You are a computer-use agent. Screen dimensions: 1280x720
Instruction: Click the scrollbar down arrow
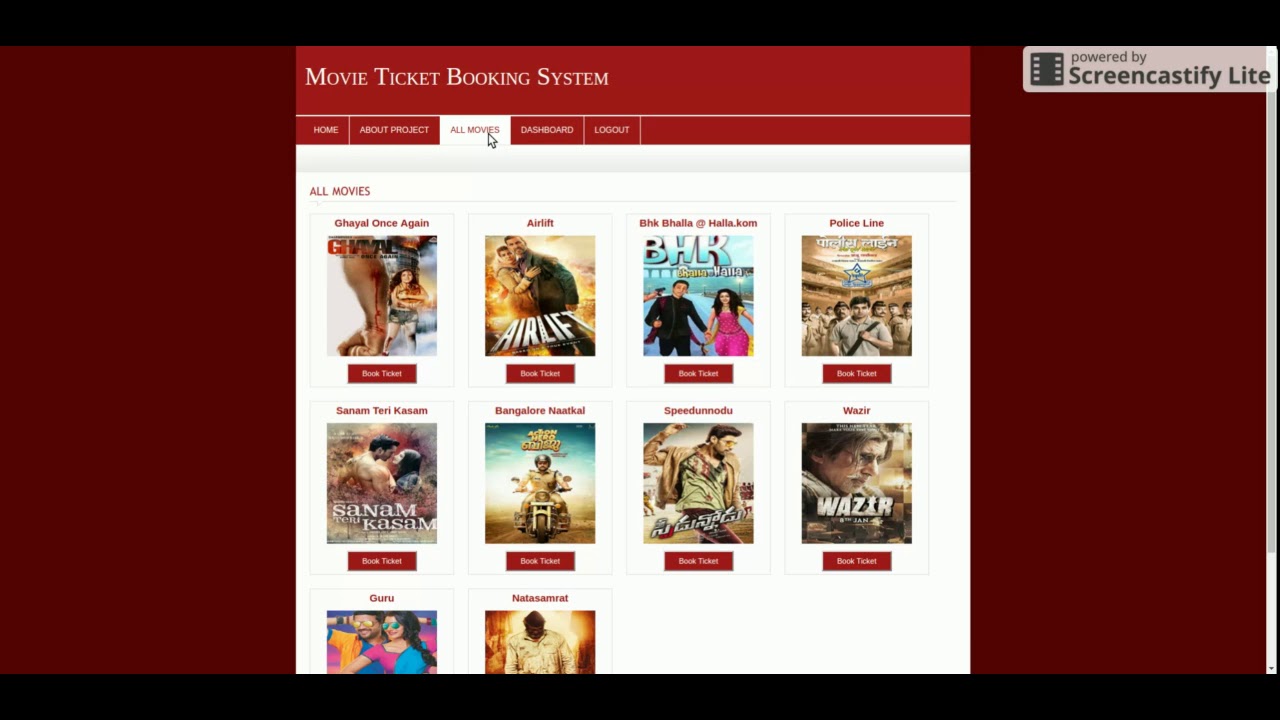click(x=1272, y=668)
